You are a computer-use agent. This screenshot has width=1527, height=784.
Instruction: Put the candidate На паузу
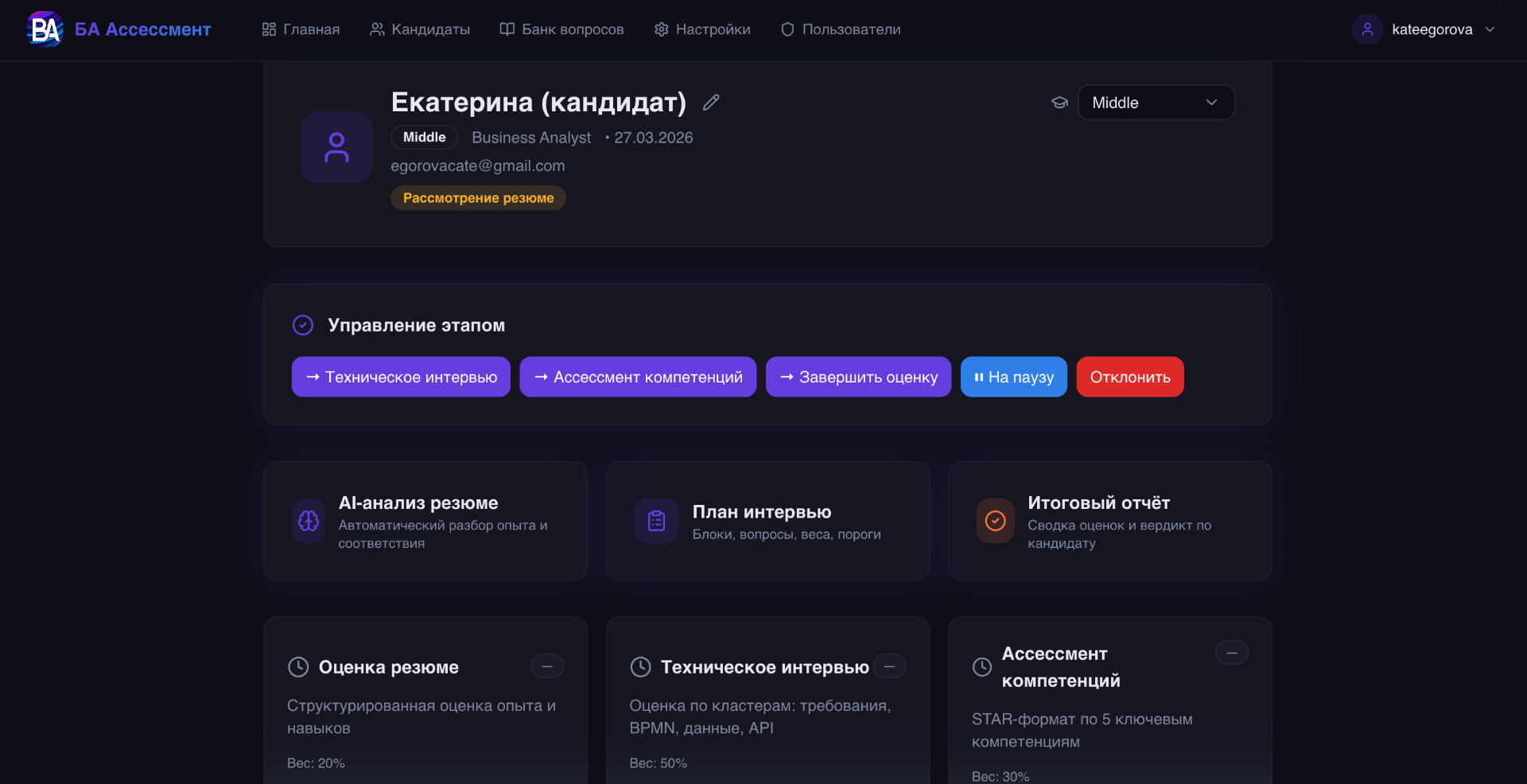[1014, 377]
